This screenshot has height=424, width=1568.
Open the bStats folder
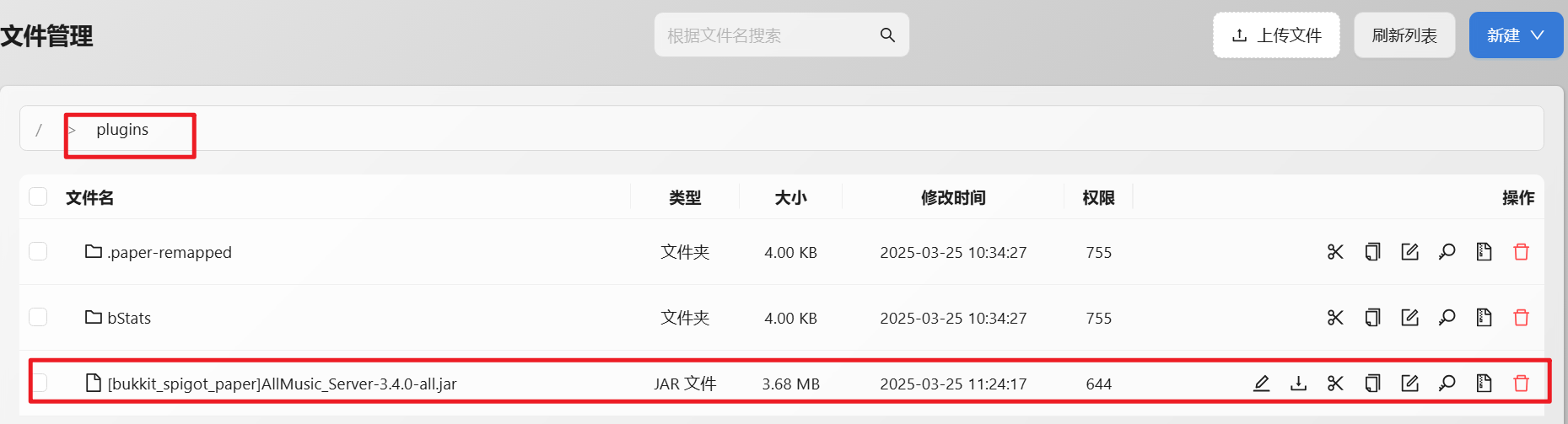(x=129, y=318)
